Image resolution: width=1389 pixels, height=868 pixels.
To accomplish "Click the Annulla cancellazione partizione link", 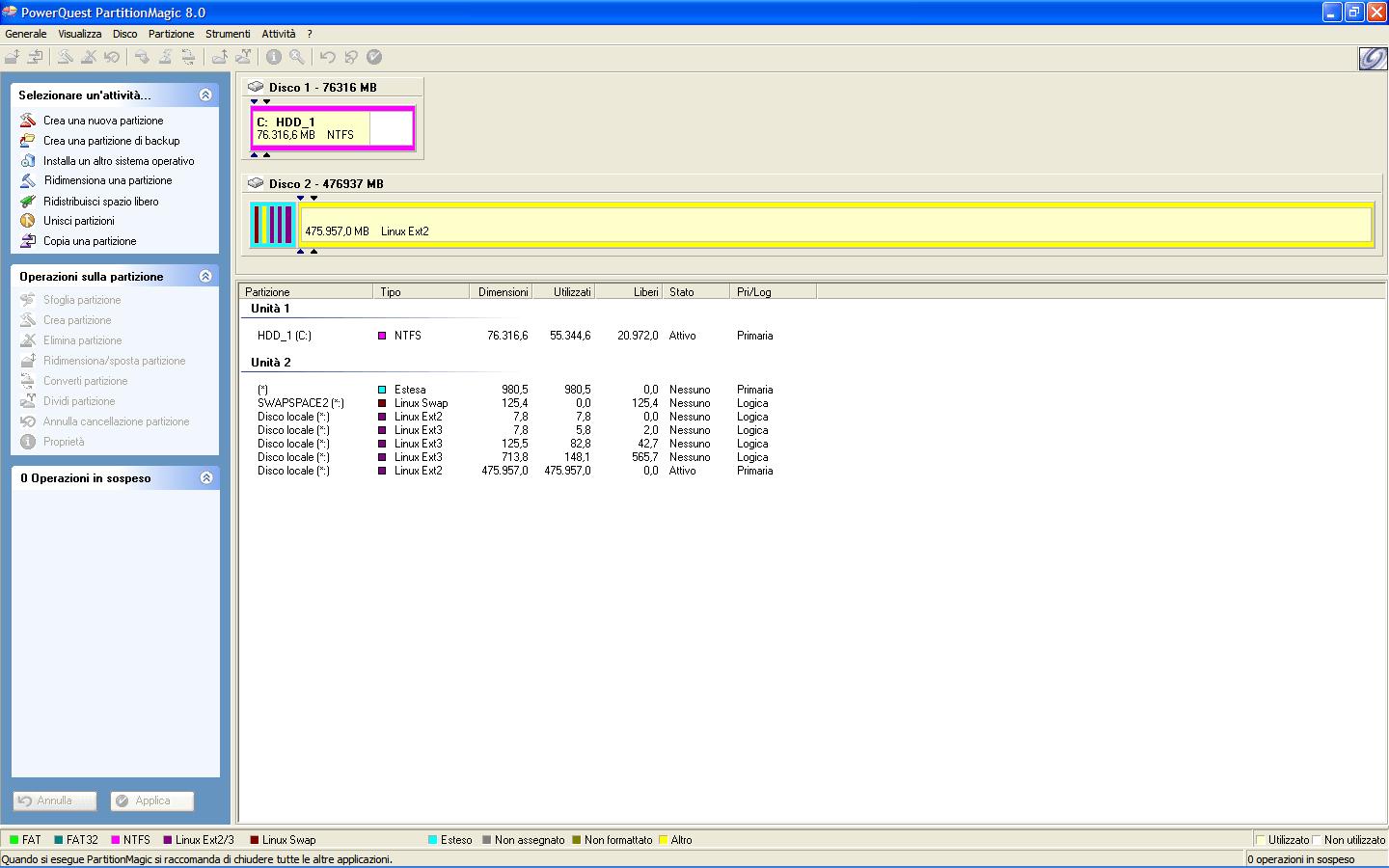I will tap(117, 421).
